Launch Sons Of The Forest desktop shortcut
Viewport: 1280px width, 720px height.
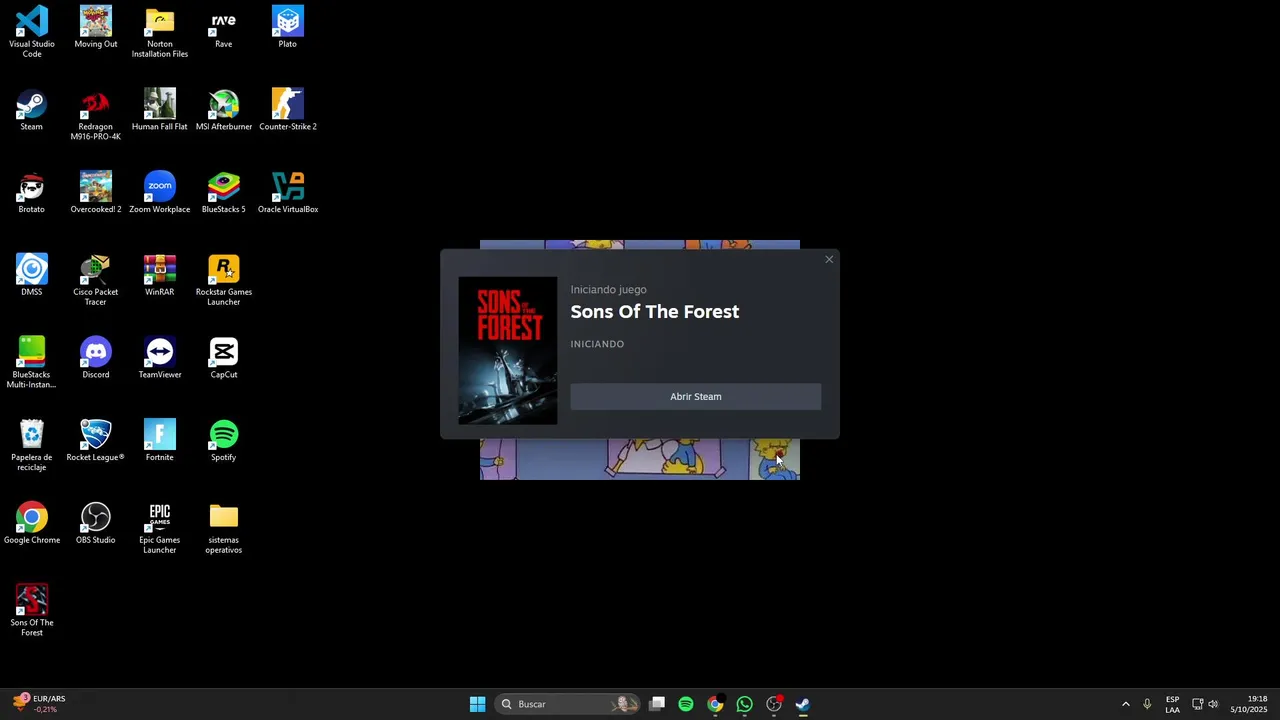pyautogui.click(x=32, y=610)
